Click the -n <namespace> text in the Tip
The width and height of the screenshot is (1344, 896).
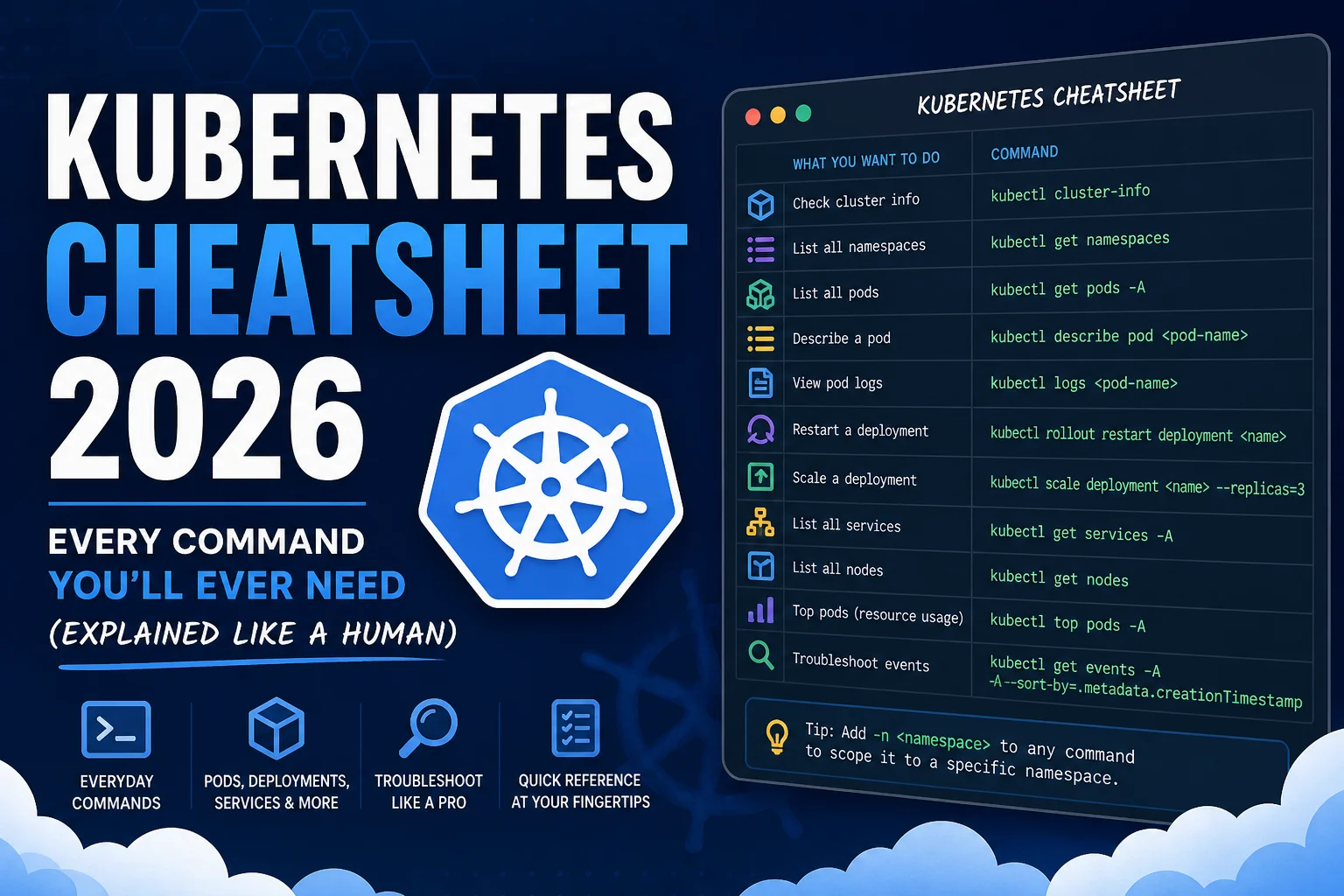tap(932, 740)
